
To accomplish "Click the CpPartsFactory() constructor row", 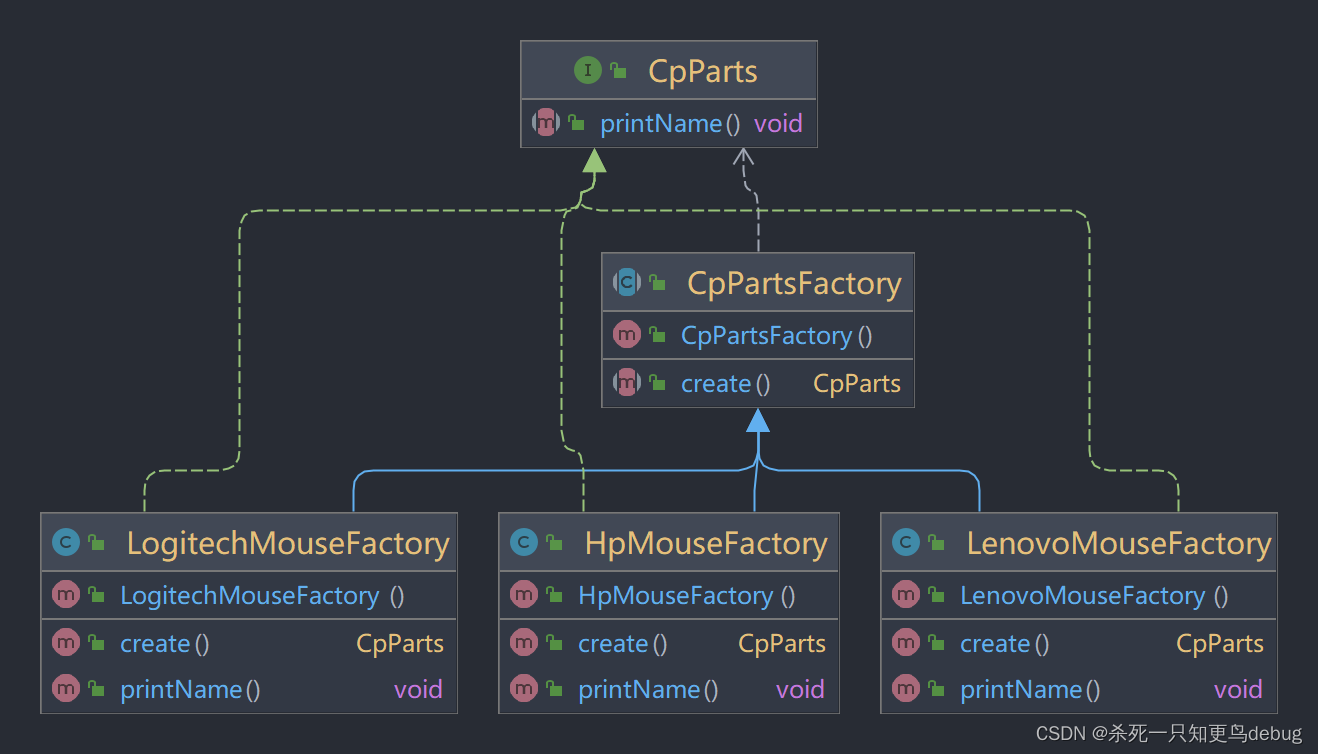I will 757,335.
